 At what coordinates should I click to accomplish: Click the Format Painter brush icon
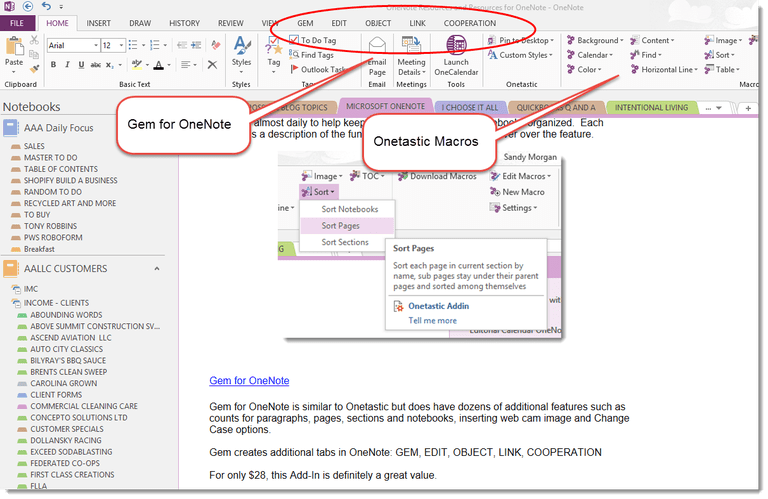(x=34, y=68)
